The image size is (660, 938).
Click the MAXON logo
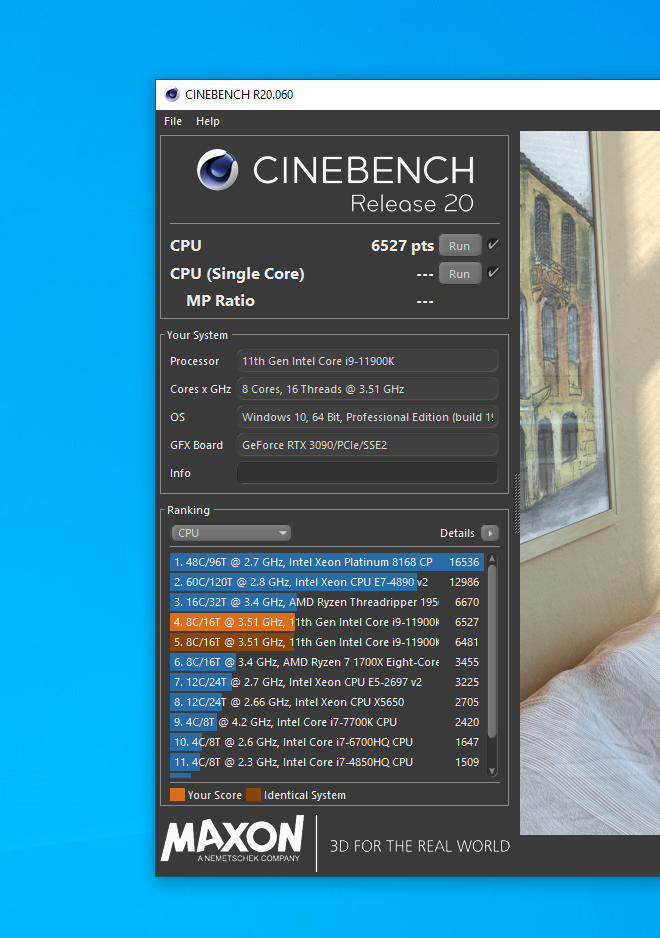pyautogui.click(x=232, y=839)
